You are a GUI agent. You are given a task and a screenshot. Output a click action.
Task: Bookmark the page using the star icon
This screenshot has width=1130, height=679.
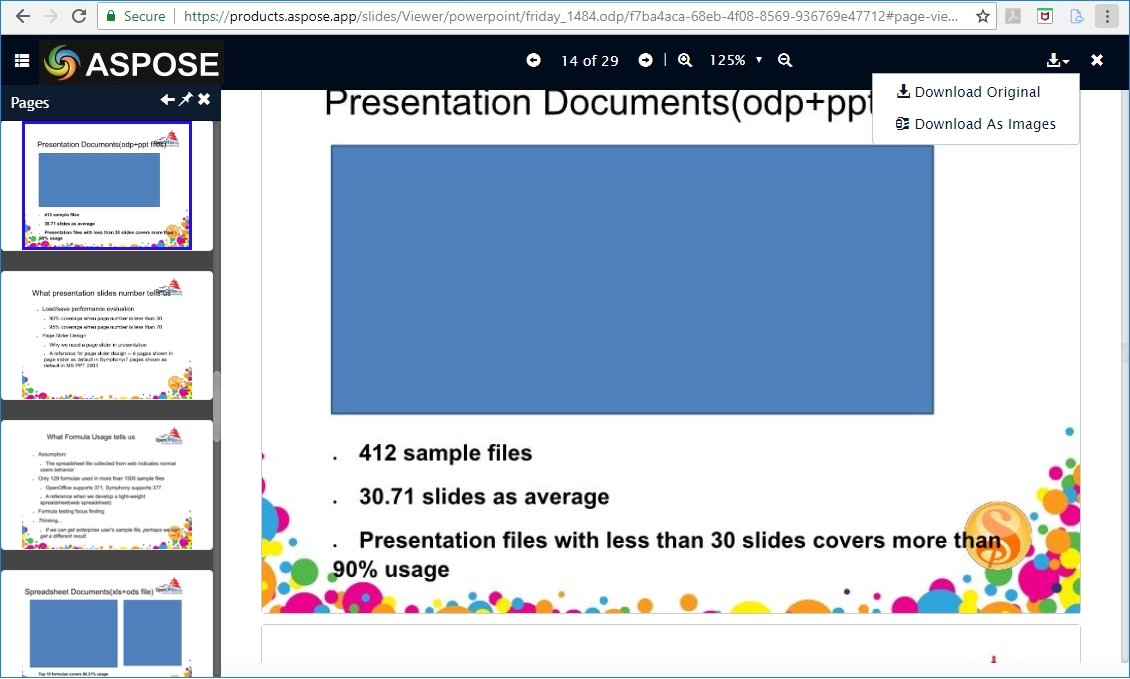pos(983,16)
